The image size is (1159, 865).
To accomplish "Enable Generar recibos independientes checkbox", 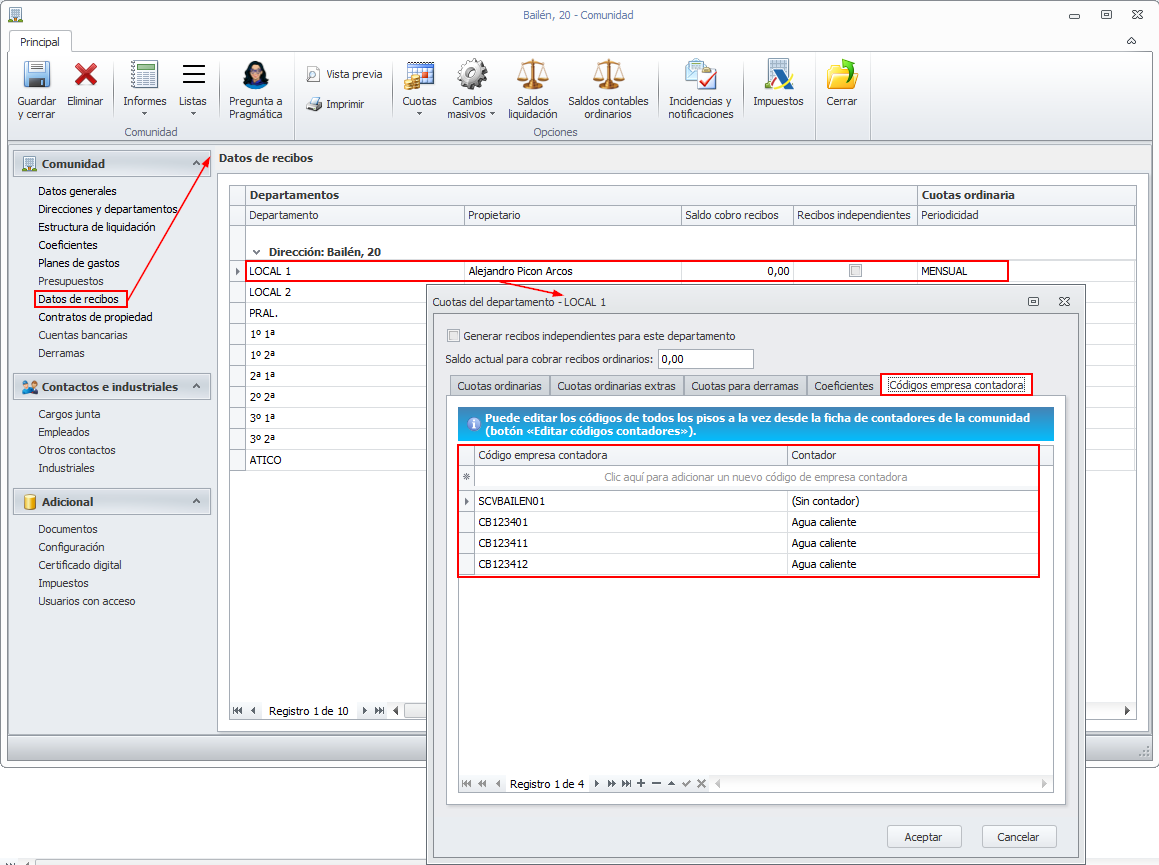I will click(454, 336).
